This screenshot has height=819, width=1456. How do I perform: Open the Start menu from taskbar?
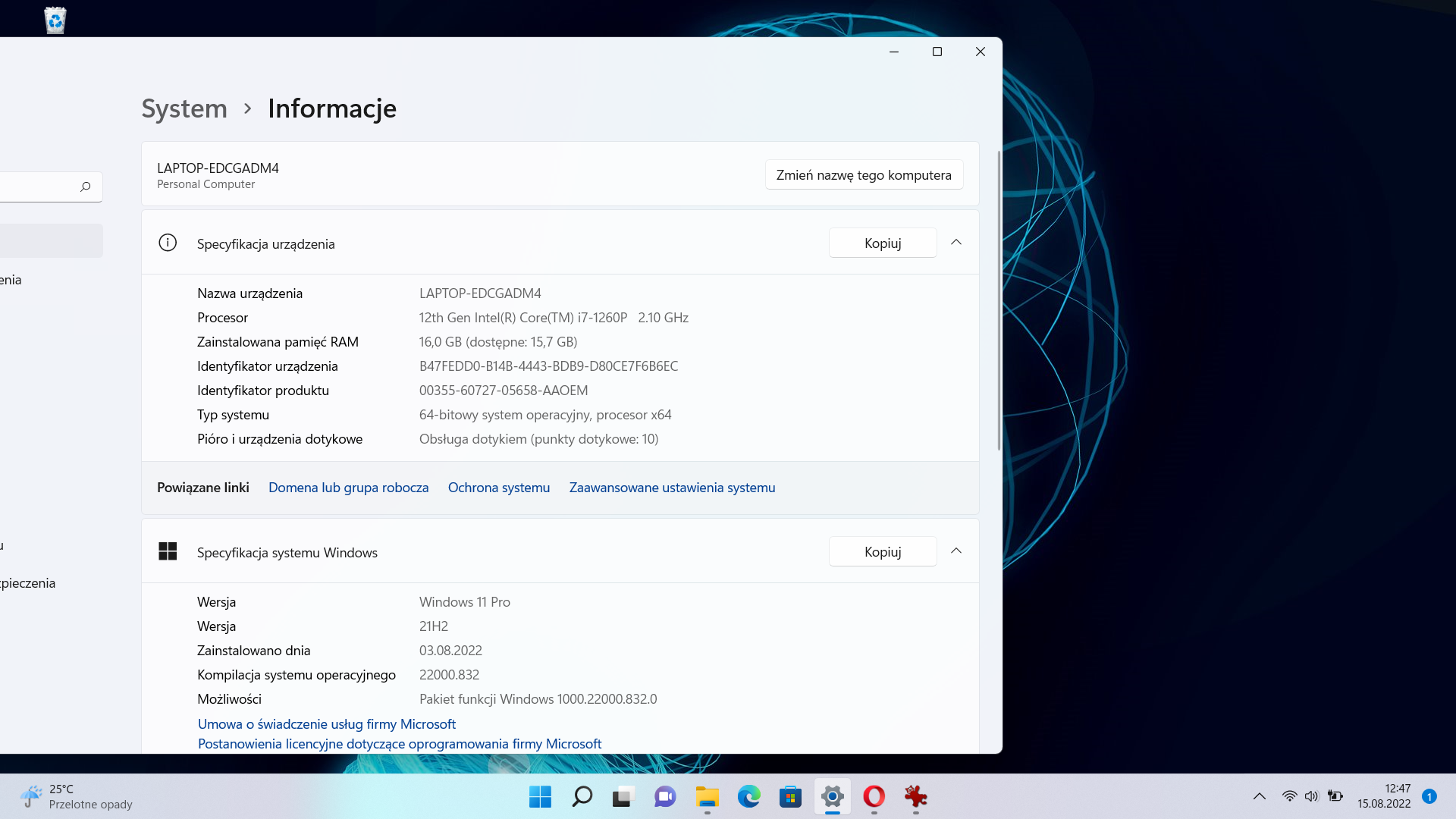coord(540,796)
